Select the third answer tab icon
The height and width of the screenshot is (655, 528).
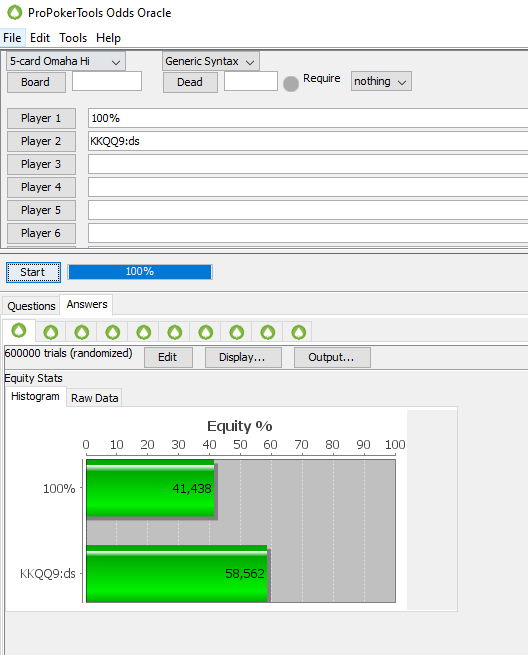81,333
